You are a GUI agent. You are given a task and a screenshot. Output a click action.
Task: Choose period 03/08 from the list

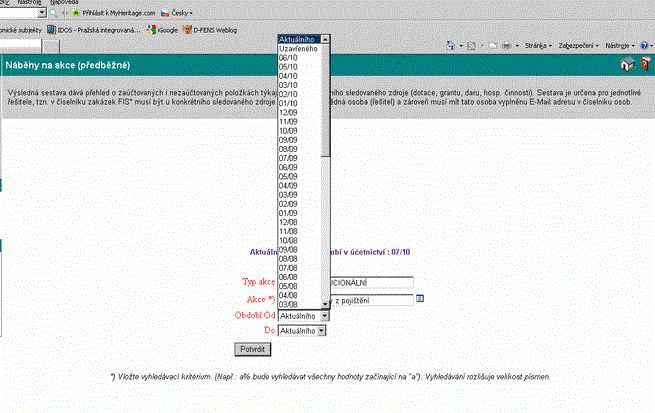click(300, 304)
